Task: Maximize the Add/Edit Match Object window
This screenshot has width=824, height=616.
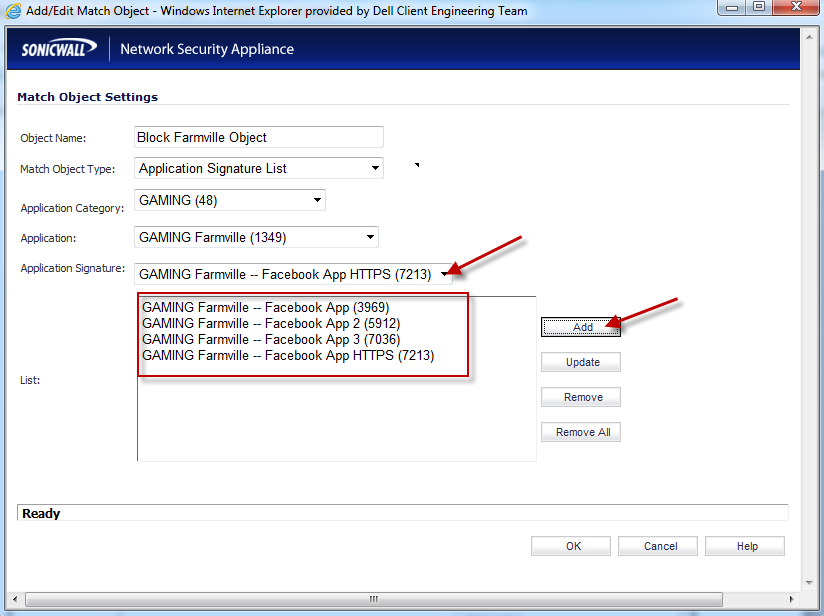Action: point(759,7)
